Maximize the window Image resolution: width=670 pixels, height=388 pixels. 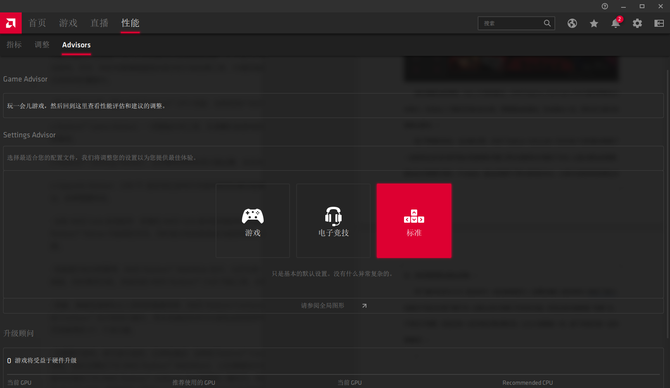pos(642,6)
